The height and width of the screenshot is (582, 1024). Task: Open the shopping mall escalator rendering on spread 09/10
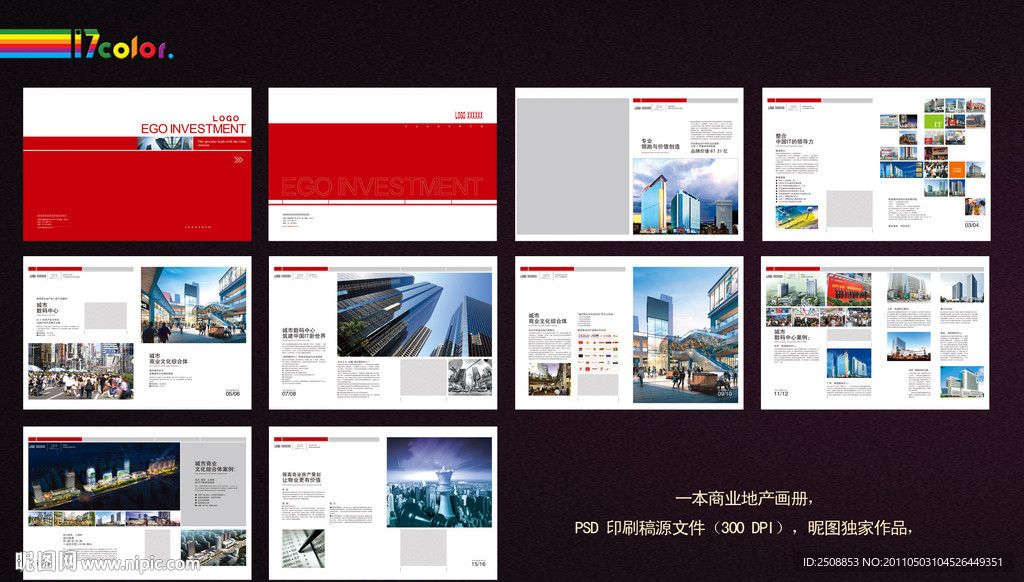tap(686, 334)
